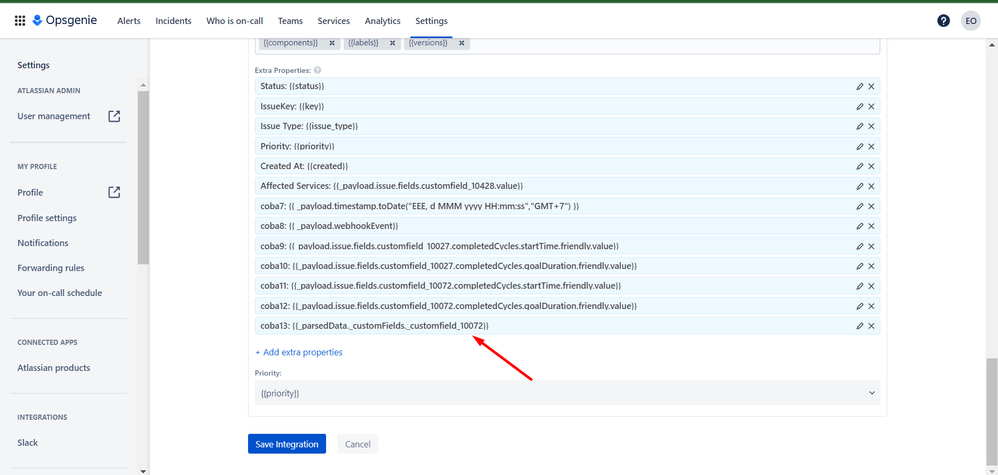Open the Analytics tab

coord(383,21)
